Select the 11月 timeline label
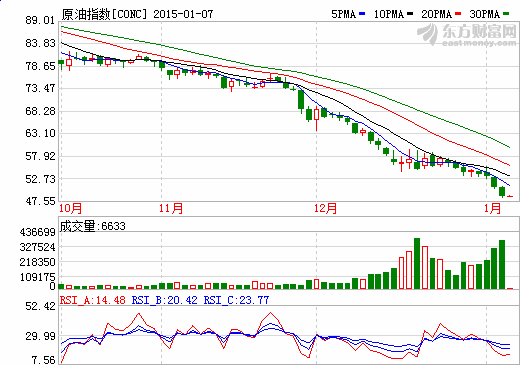This screenshot has height=365, width=520. click(x=171, y=208)
